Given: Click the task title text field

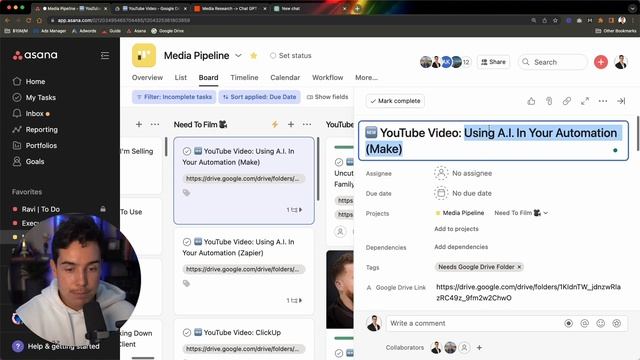Looking at the screenshot, I should 493,140.
